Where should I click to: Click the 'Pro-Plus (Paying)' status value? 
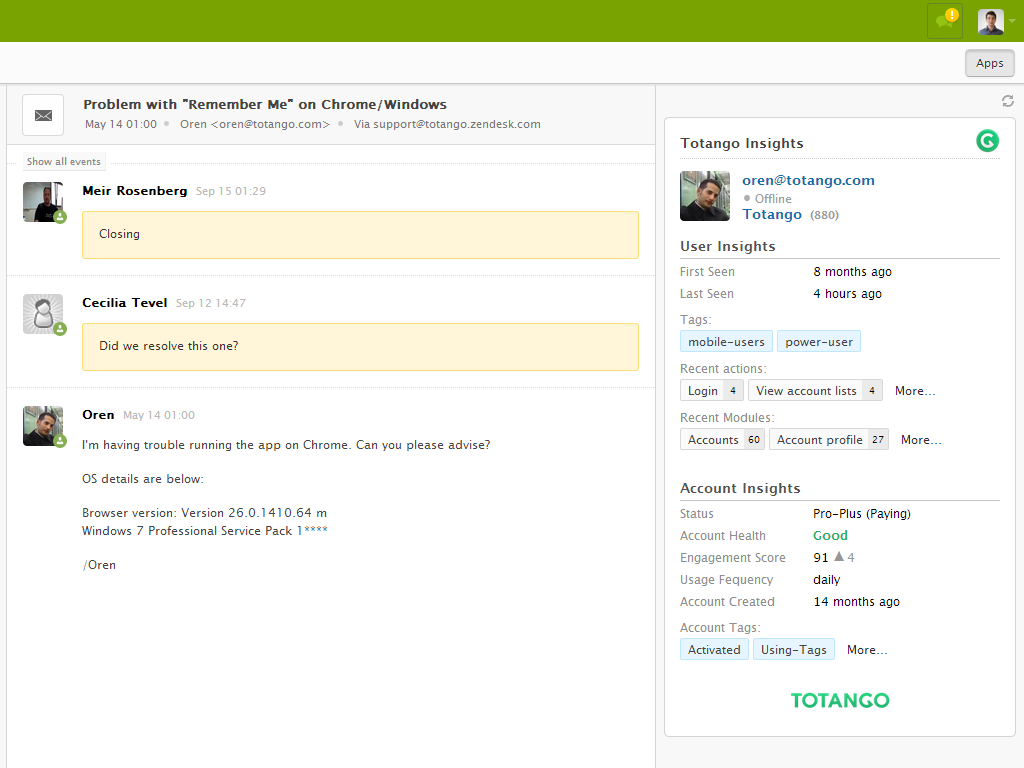861,513
